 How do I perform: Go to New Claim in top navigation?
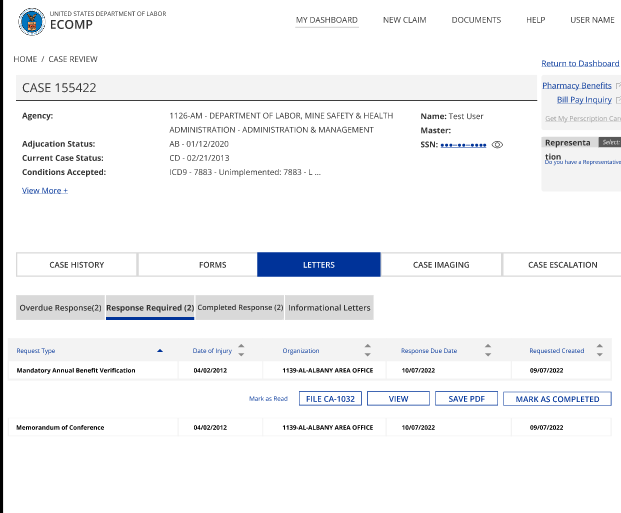coord(404,20)
